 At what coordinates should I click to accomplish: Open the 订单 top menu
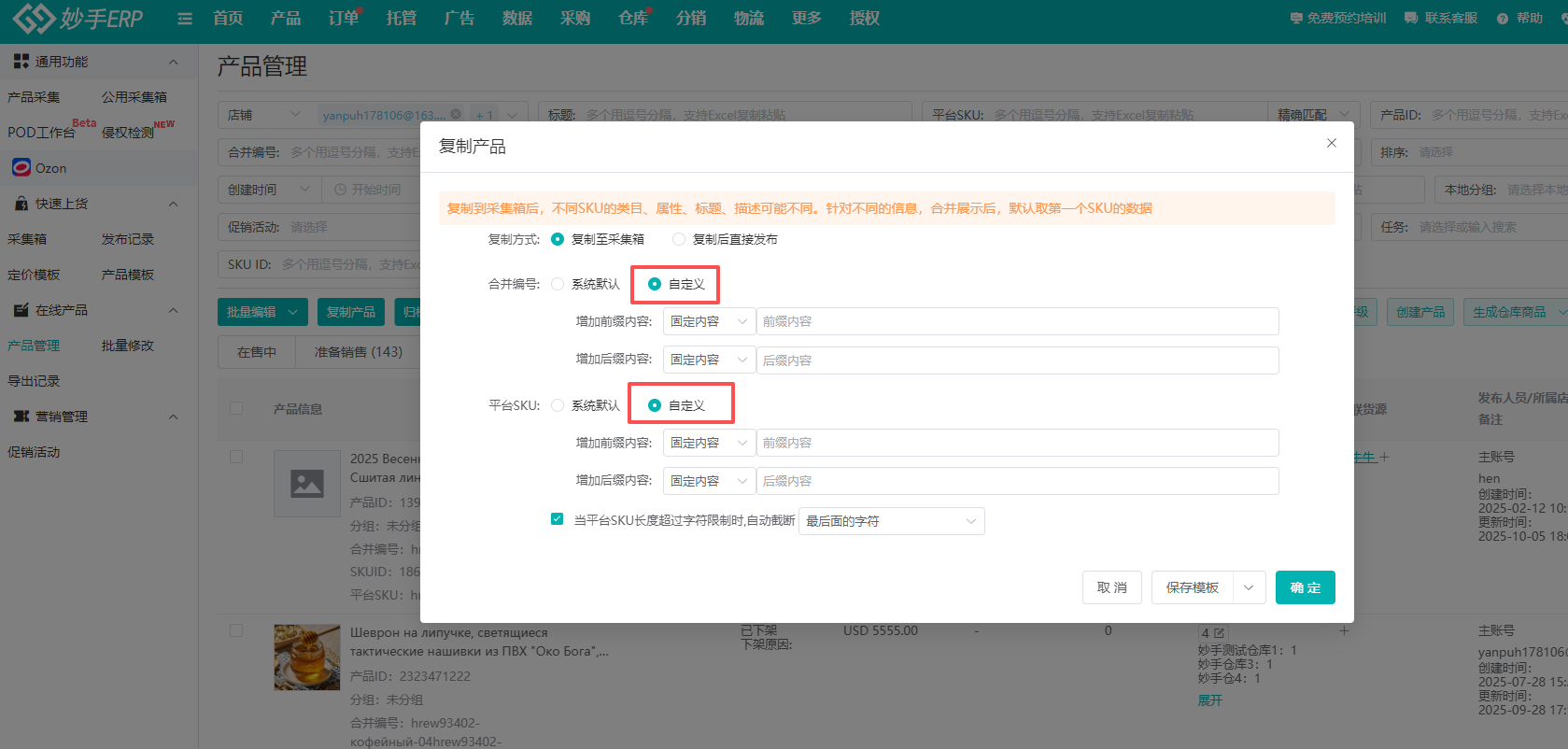[343, 19]
